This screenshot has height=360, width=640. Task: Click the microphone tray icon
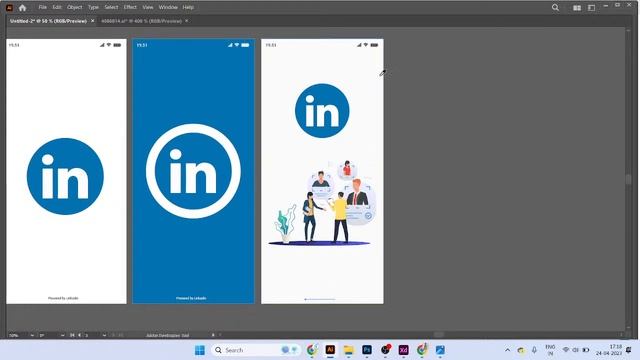[x=534, y=350]
